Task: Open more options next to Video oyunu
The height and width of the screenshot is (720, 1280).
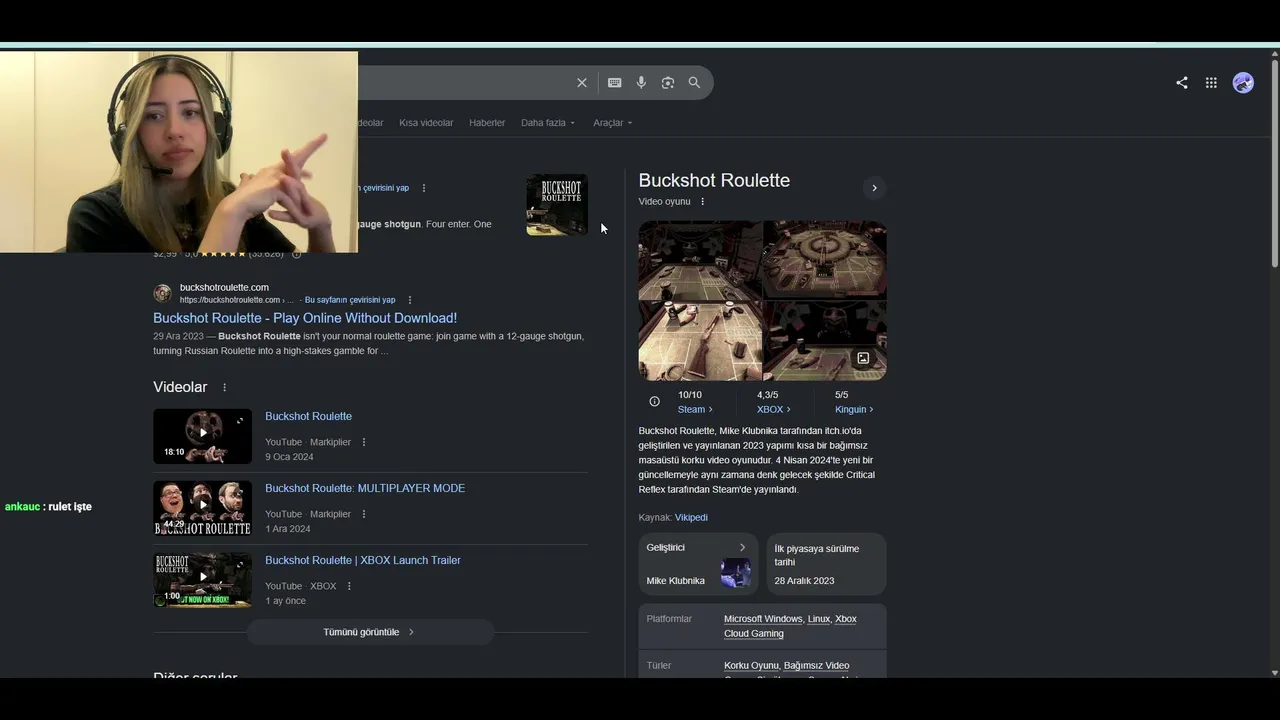Action: (702, 202)
